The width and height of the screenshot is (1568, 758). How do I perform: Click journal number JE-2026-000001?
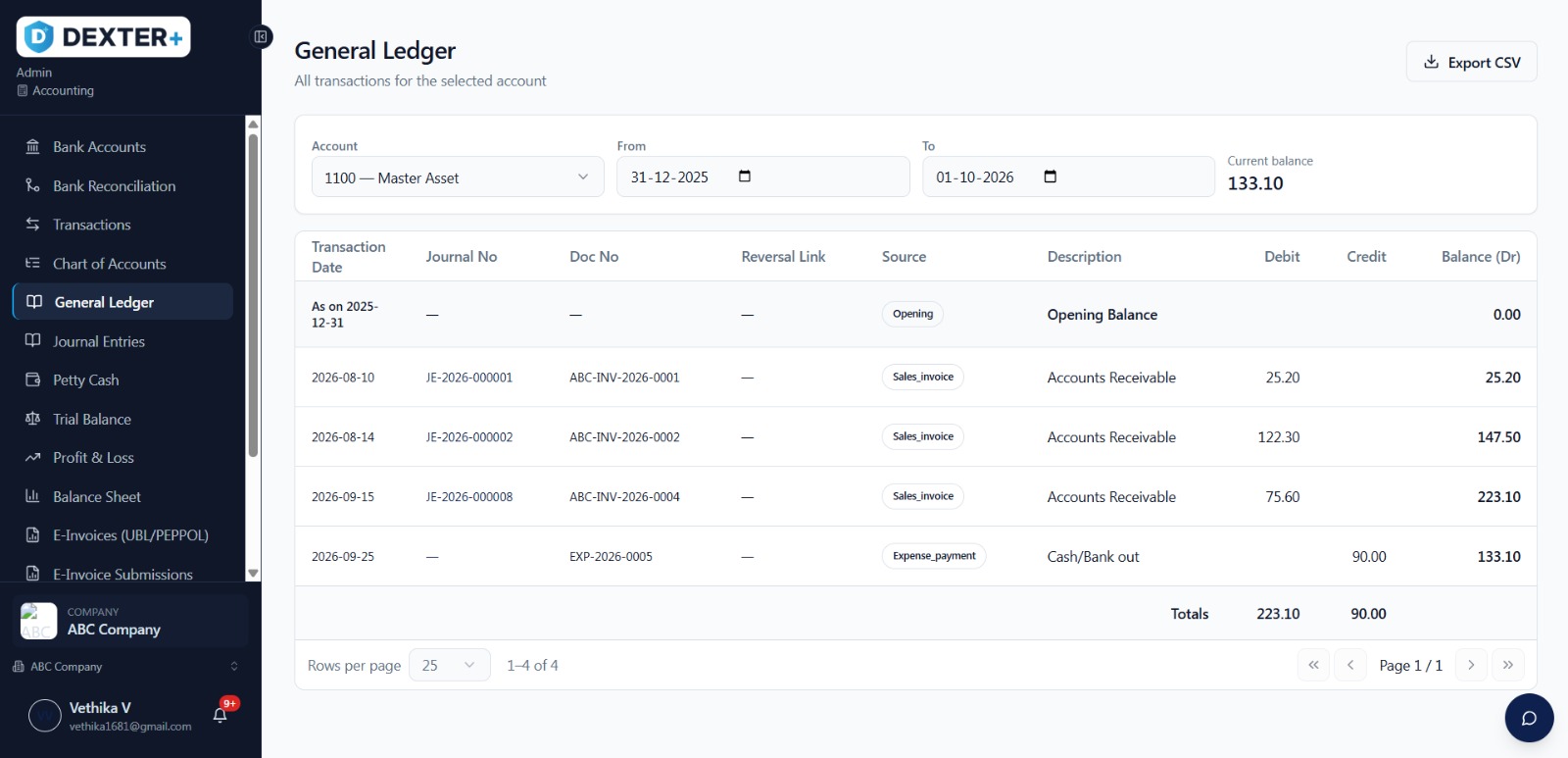[x=469, y=378]
